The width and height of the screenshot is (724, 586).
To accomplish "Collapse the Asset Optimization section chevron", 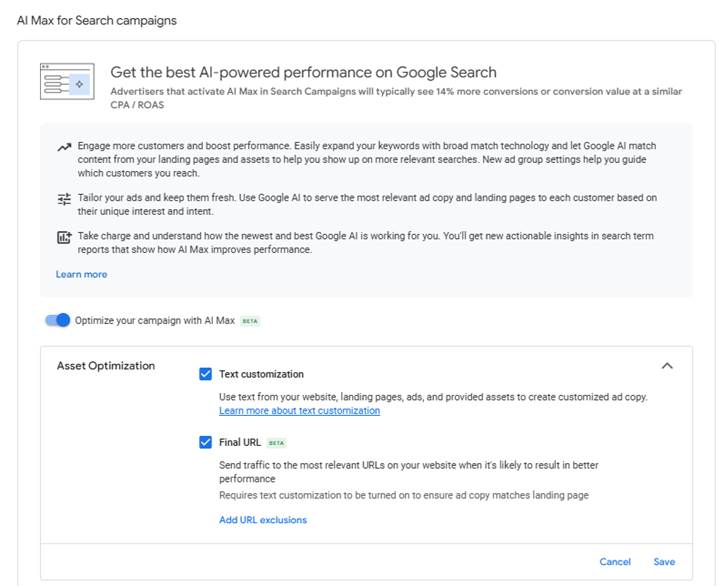I will click(x=668, y=366).
